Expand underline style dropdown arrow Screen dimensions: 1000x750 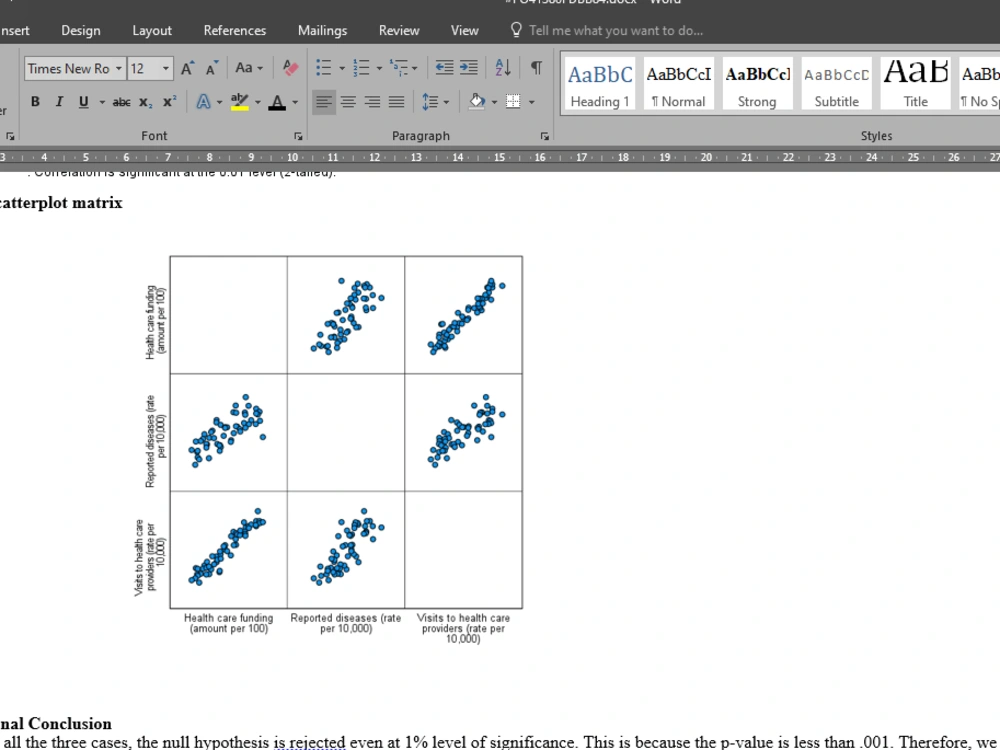click(102, 103)
